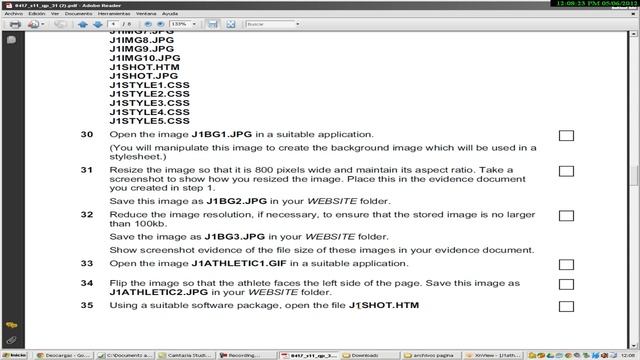640x360 pixels.
Task: Tick the checkbox for step 35
Action: point(566,307)
